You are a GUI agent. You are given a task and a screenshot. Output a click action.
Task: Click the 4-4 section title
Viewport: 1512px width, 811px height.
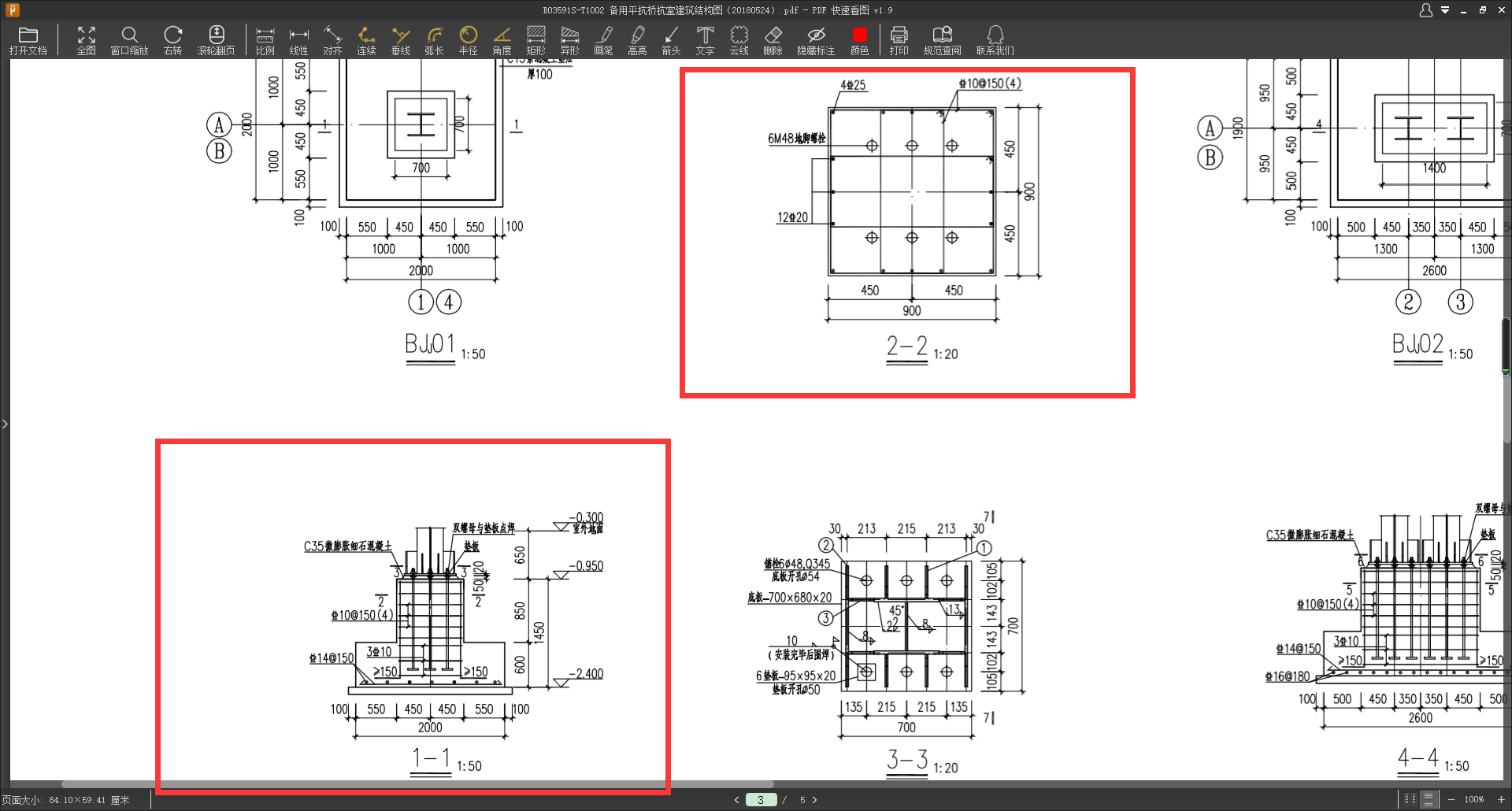(1418, 758)
